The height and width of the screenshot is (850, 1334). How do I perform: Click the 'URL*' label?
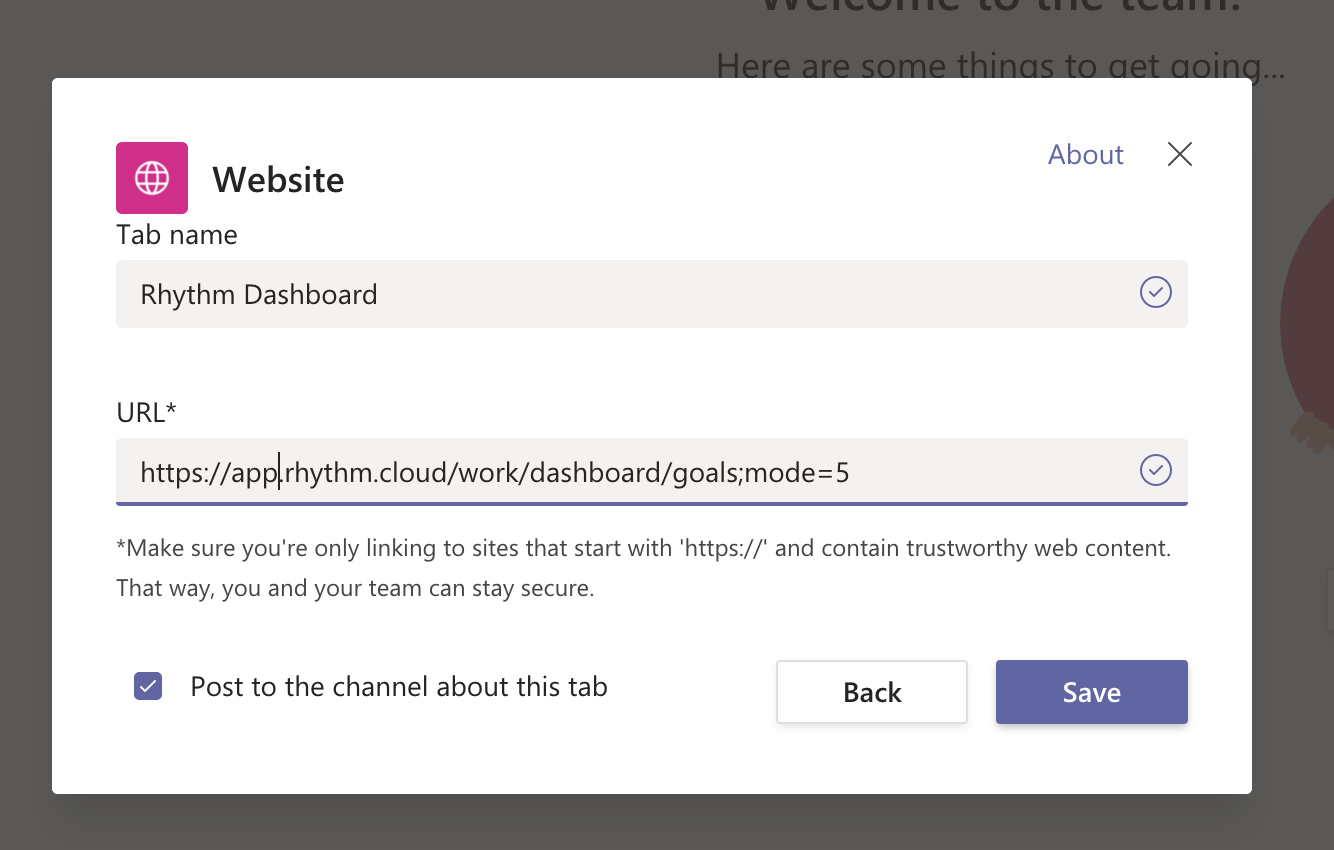click(146, 412)
